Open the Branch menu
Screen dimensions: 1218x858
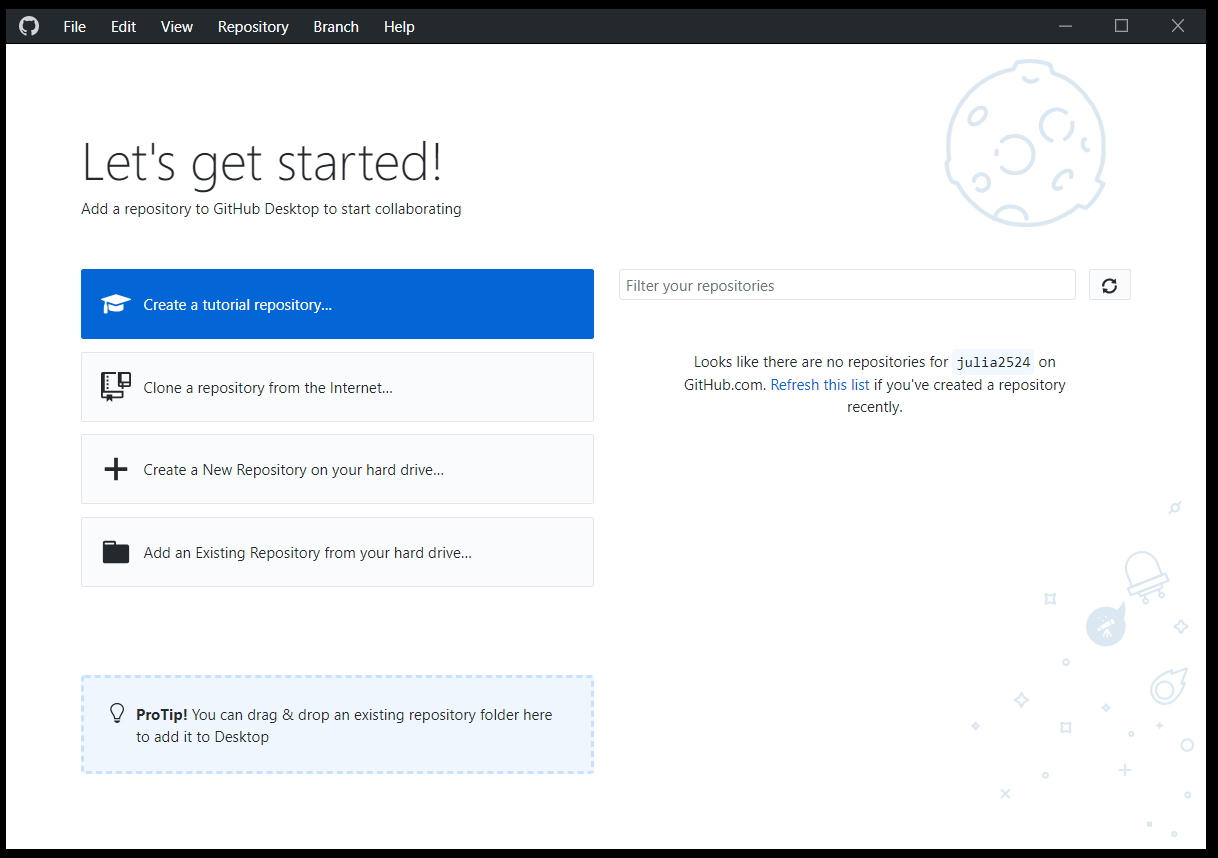coord(336,27)
